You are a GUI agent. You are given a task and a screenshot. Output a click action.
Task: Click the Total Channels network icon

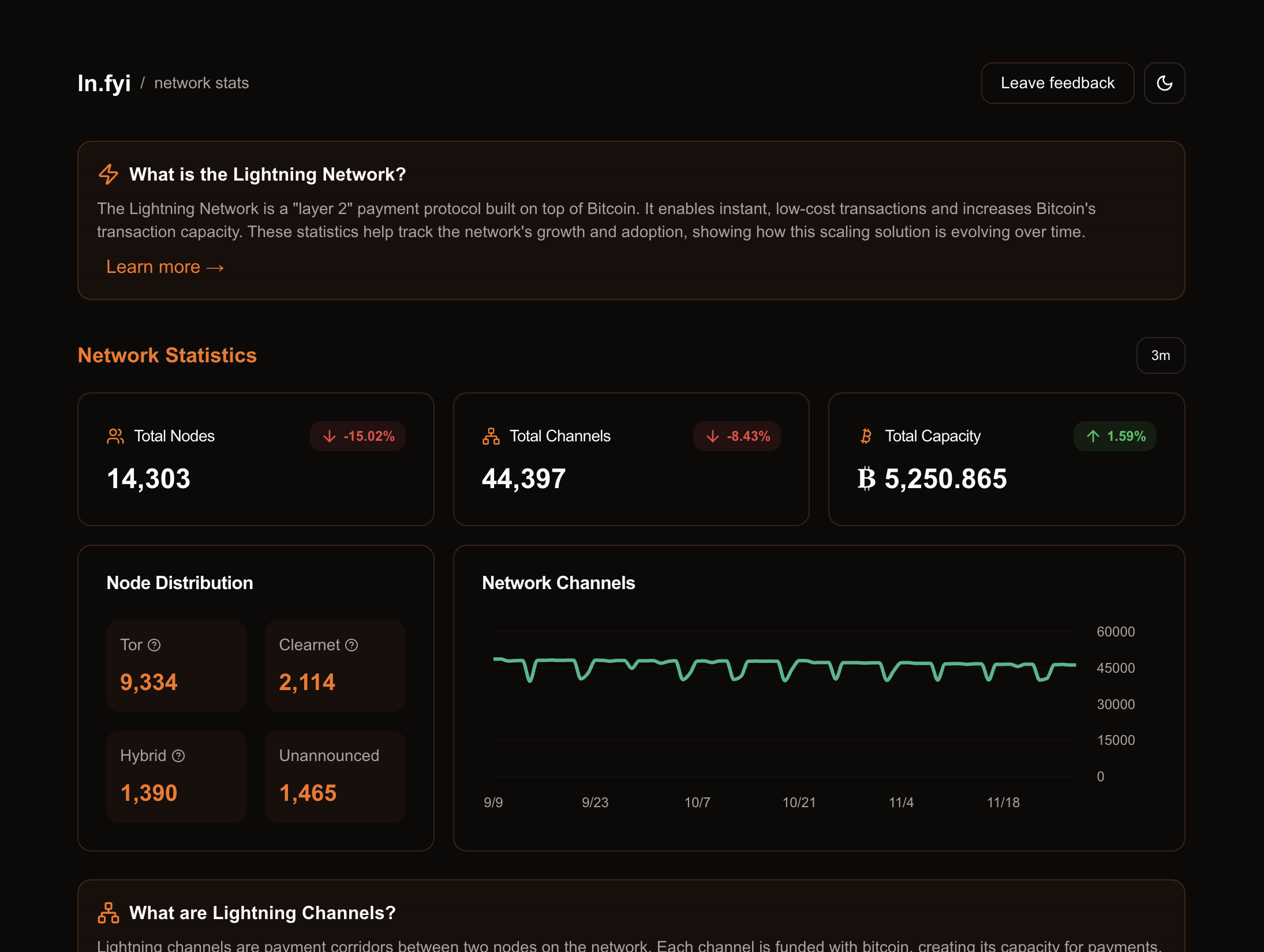(x=491, y=436)
